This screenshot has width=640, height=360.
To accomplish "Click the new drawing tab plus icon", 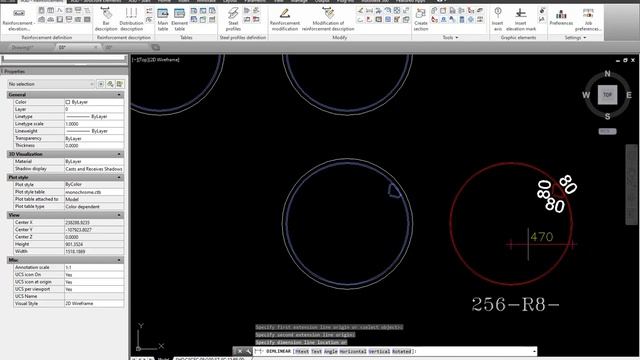I will coord(156,47).
